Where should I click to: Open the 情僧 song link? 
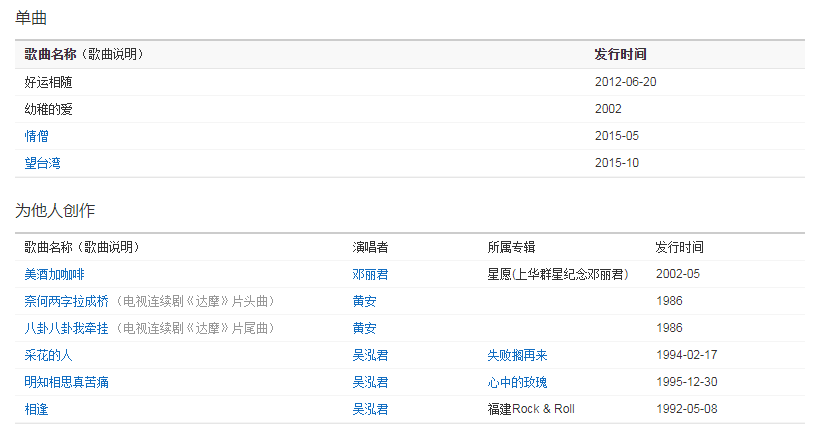[37, 136]
